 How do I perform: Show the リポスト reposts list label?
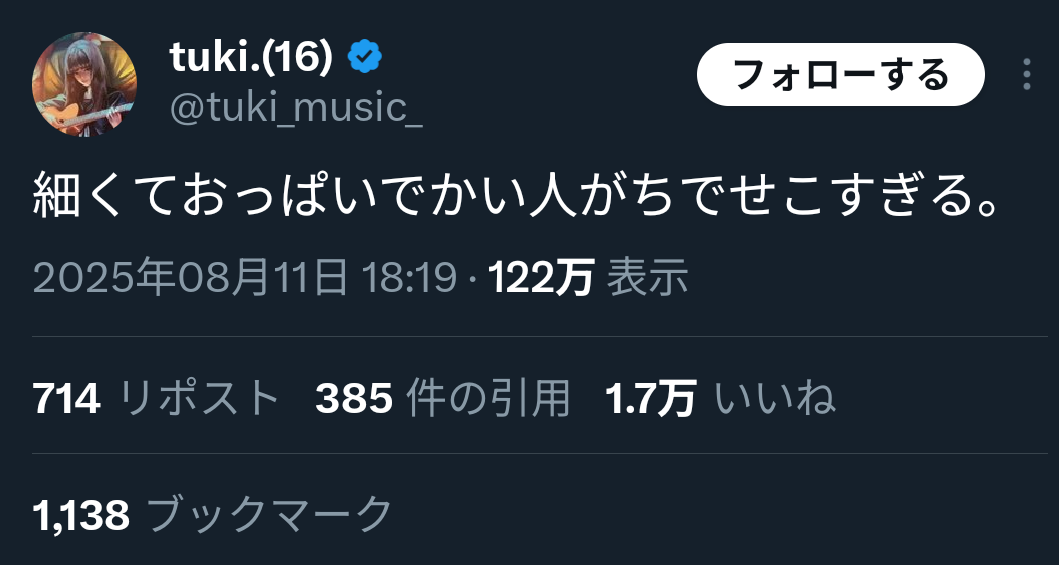199,398
